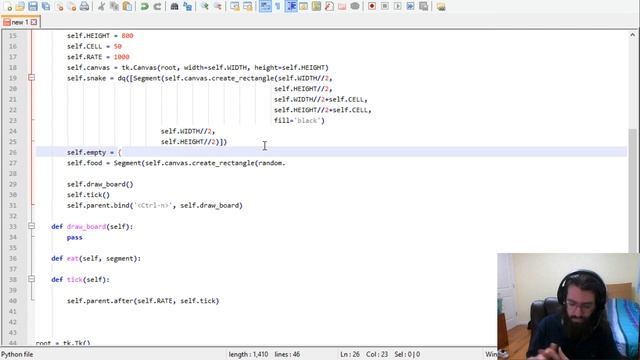This screenshot has height=360, width=640.
Task: Open Folder as Workspace panel
Action: pos(342,6)
